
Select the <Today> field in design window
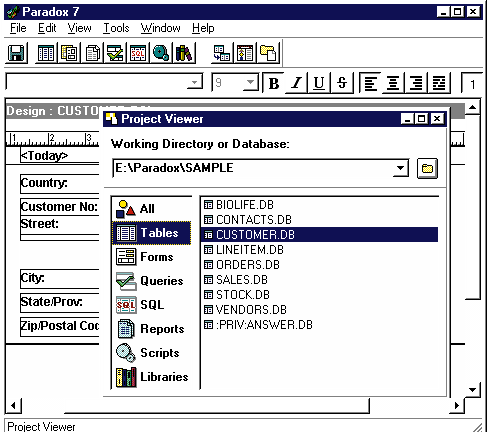tap(60, 156)
